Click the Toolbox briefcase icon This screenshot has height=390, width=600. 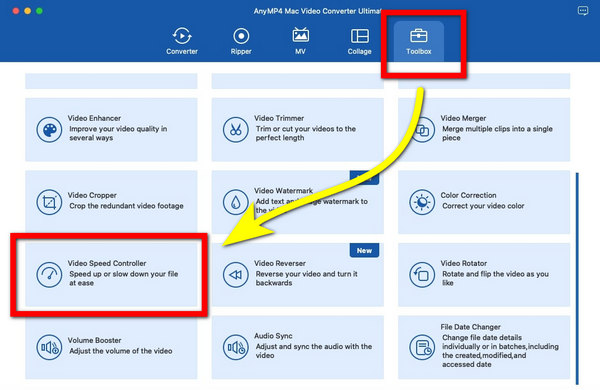click(419, 36)
